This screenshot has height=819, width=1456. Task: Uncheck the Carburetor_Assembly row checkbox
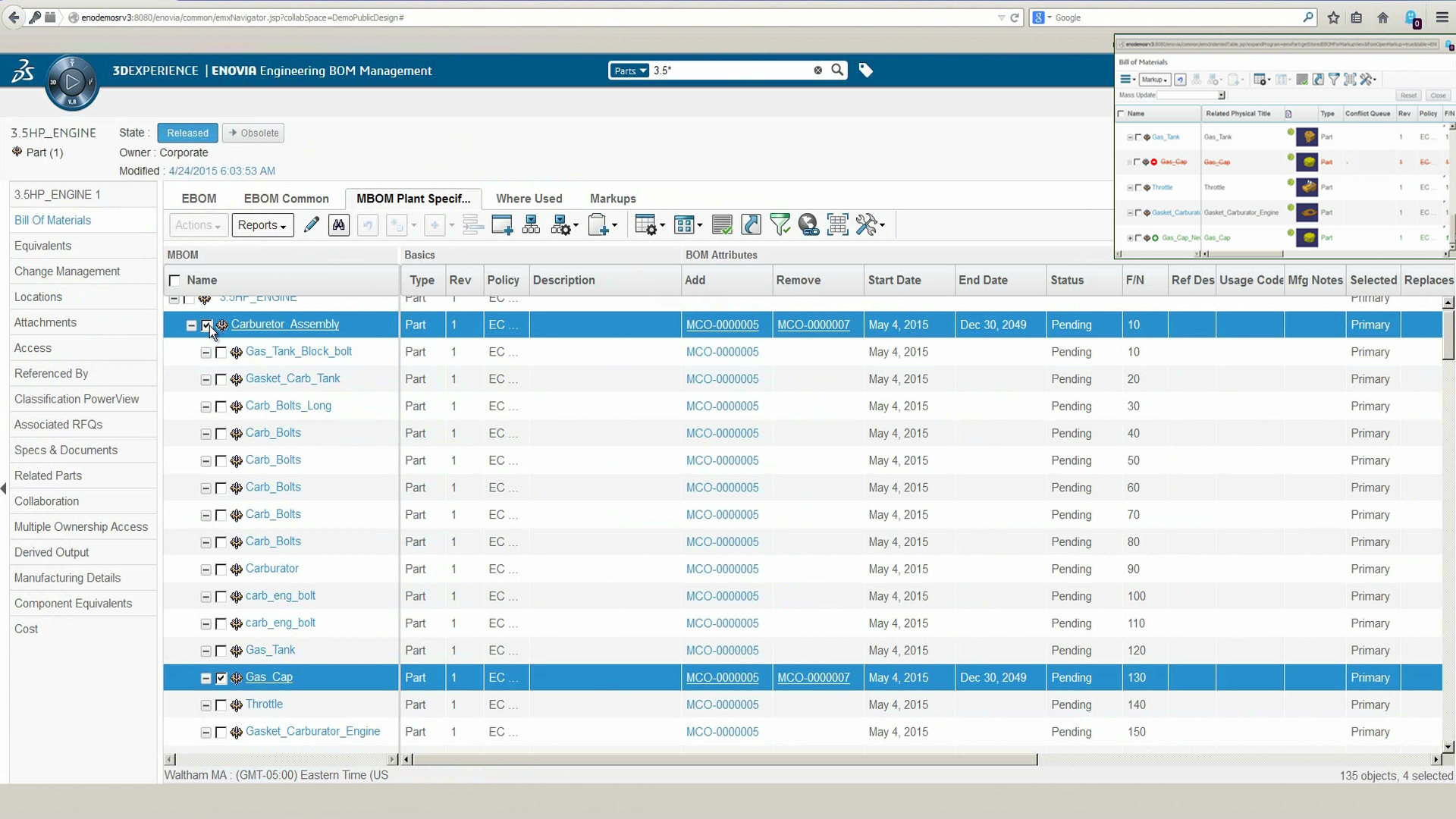click(x=206, y=325)
